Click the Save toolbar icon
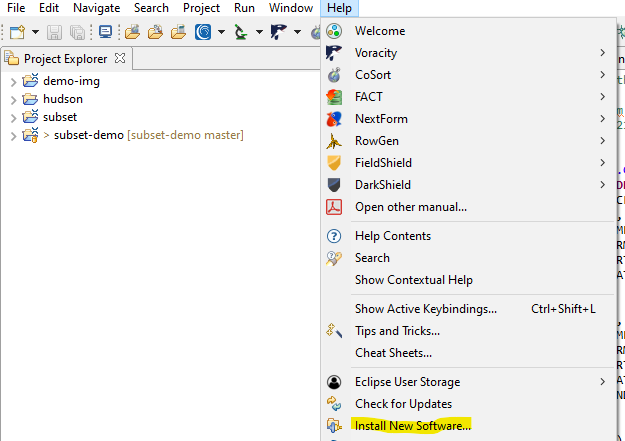The width and height of the screenshot is (625, 441). click(54, 32)
